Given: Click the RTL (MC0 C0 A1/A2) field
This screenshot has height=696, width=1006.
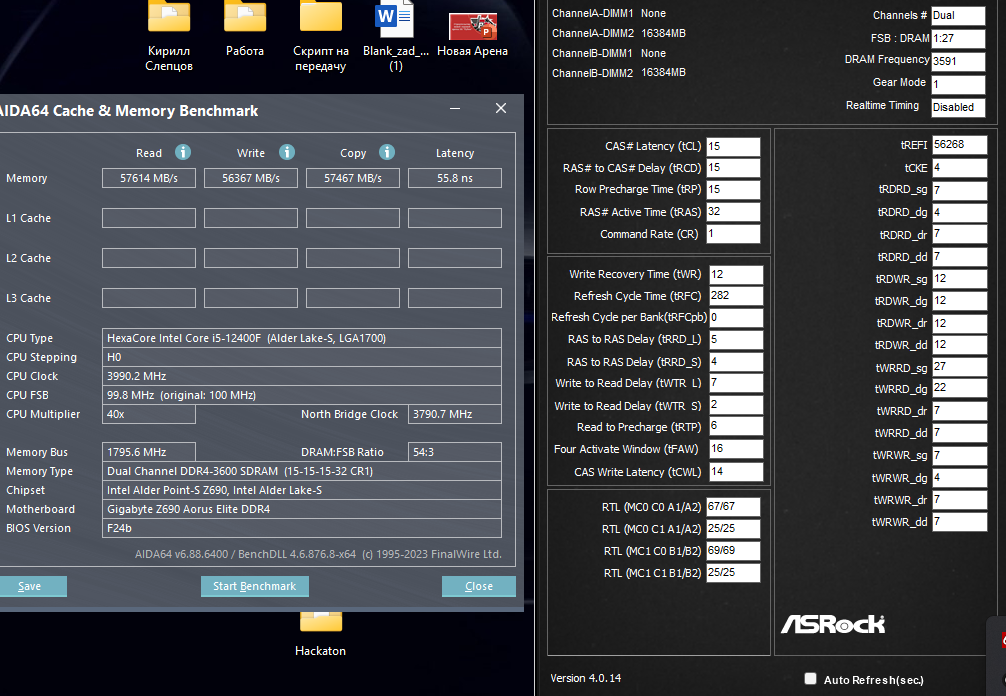Looking at the screenshot, I should 733,507.
